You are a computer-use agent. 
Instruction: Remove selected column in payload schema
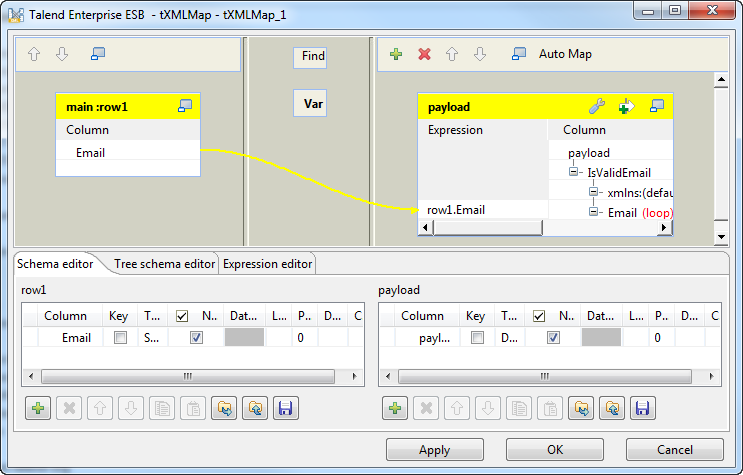pyautogui.click(x=426, y=408)
